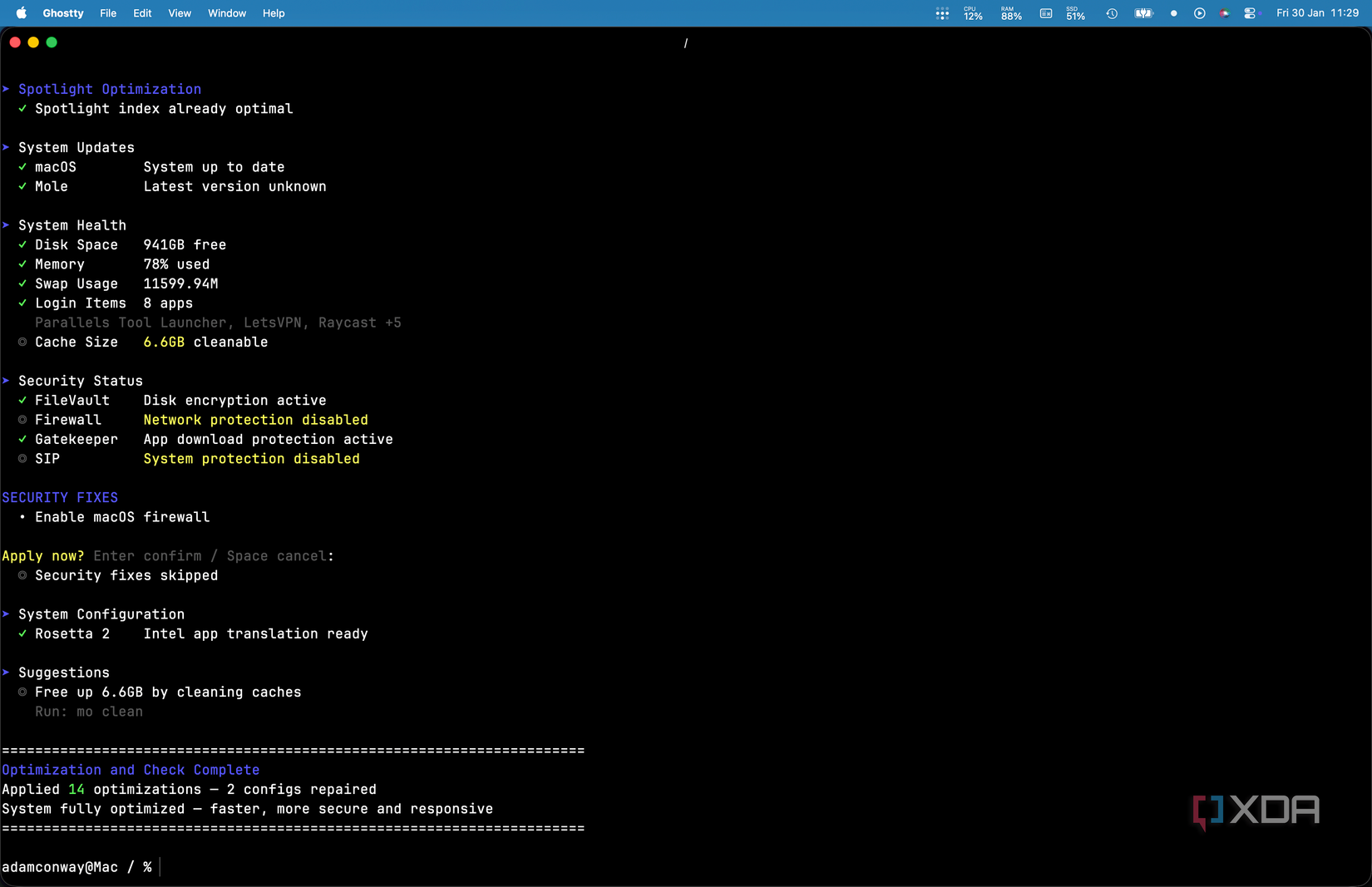
Task: Click 'Disk encryption active' text
Action: [x=234, y=401]
